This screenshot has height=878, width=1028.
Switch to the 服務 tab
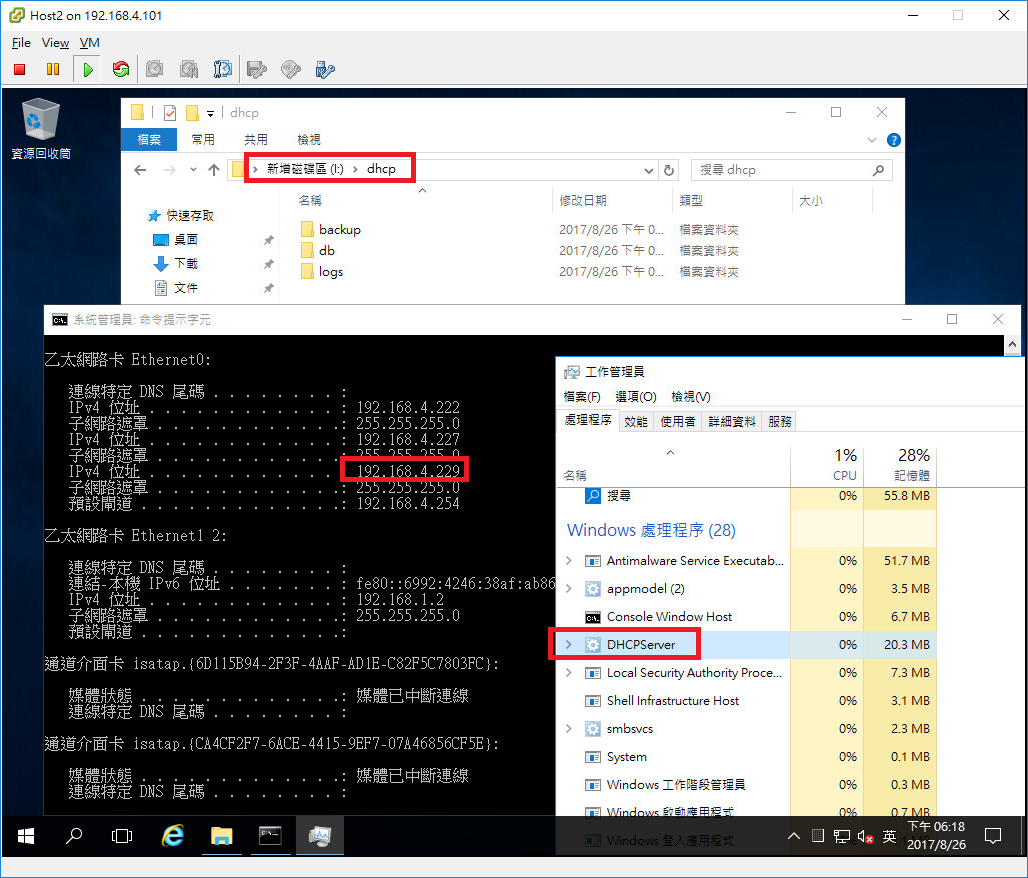[780, 422]
